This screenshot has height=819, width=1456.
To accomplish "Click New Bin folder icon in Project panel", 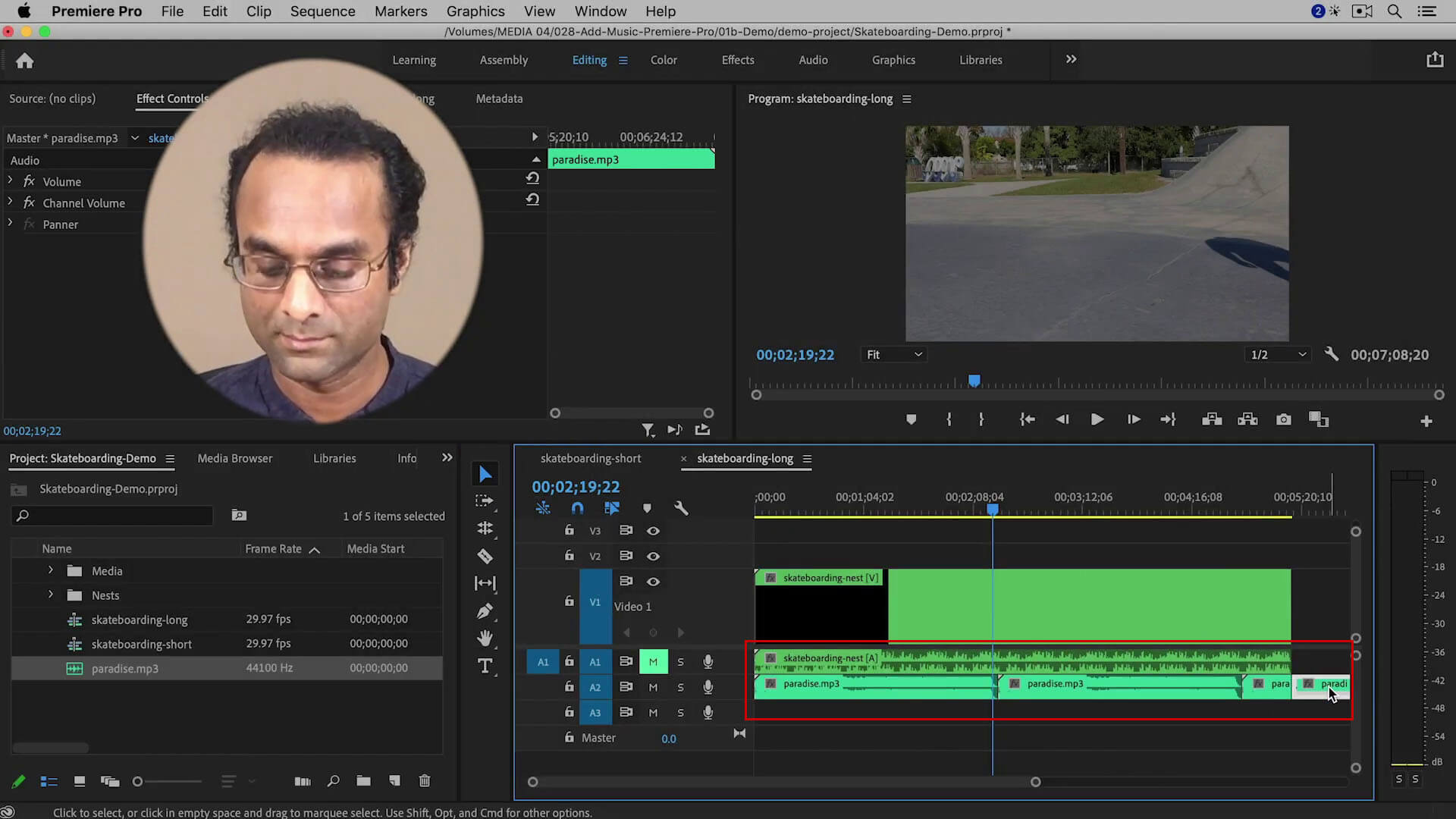I will pyautogui.click(x=364, y=780).
